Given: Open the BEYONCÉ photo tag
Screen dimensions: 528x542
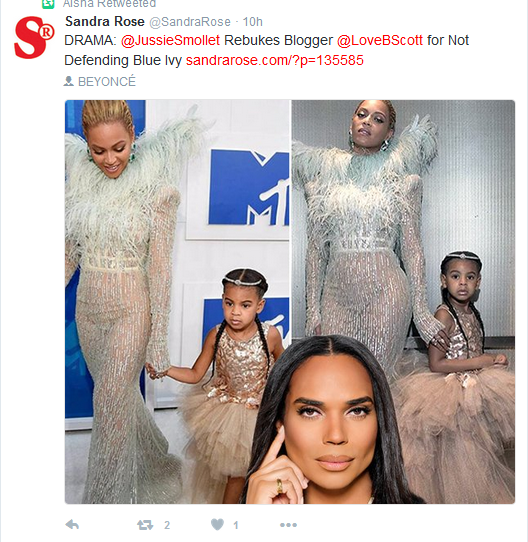Looking at the screenshot, I should coord(107,82).
